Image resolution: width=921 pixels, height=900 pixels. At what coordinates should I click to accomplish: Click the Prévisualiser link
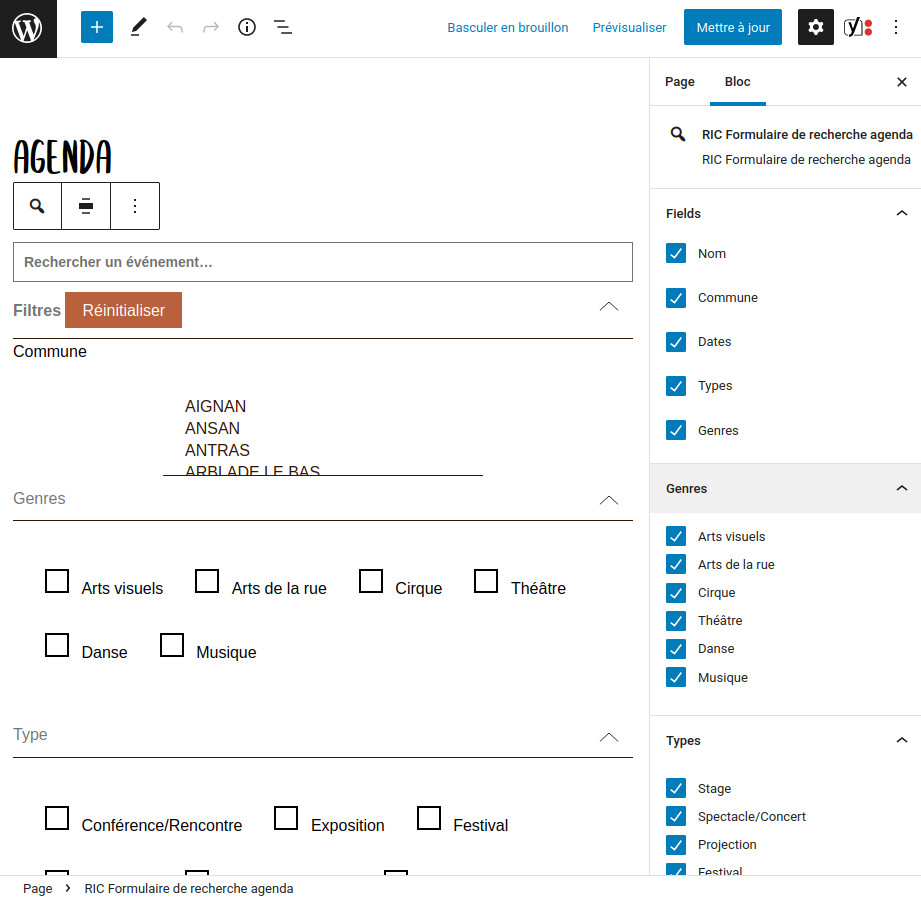point(629,28)
